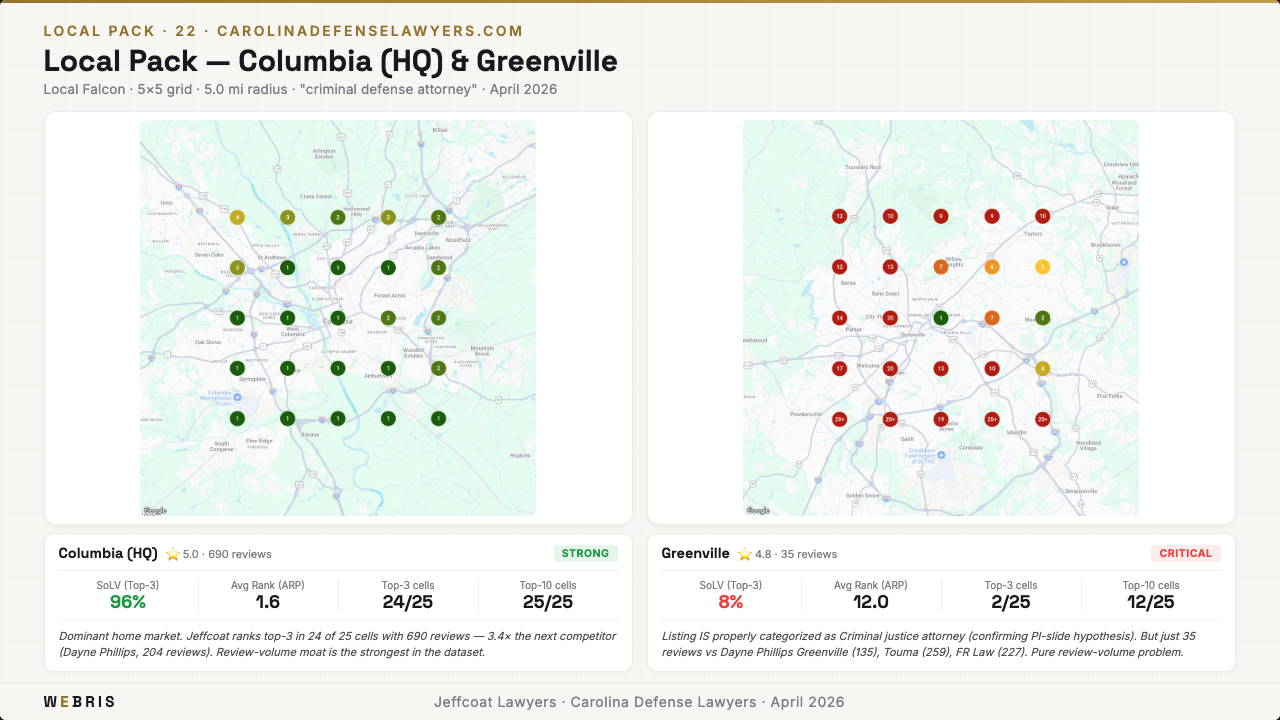Click the "Dominant home market" note under Columbia
This screenshot has width=1280, height=720.
pyautogui.click(x=338, y=644)
